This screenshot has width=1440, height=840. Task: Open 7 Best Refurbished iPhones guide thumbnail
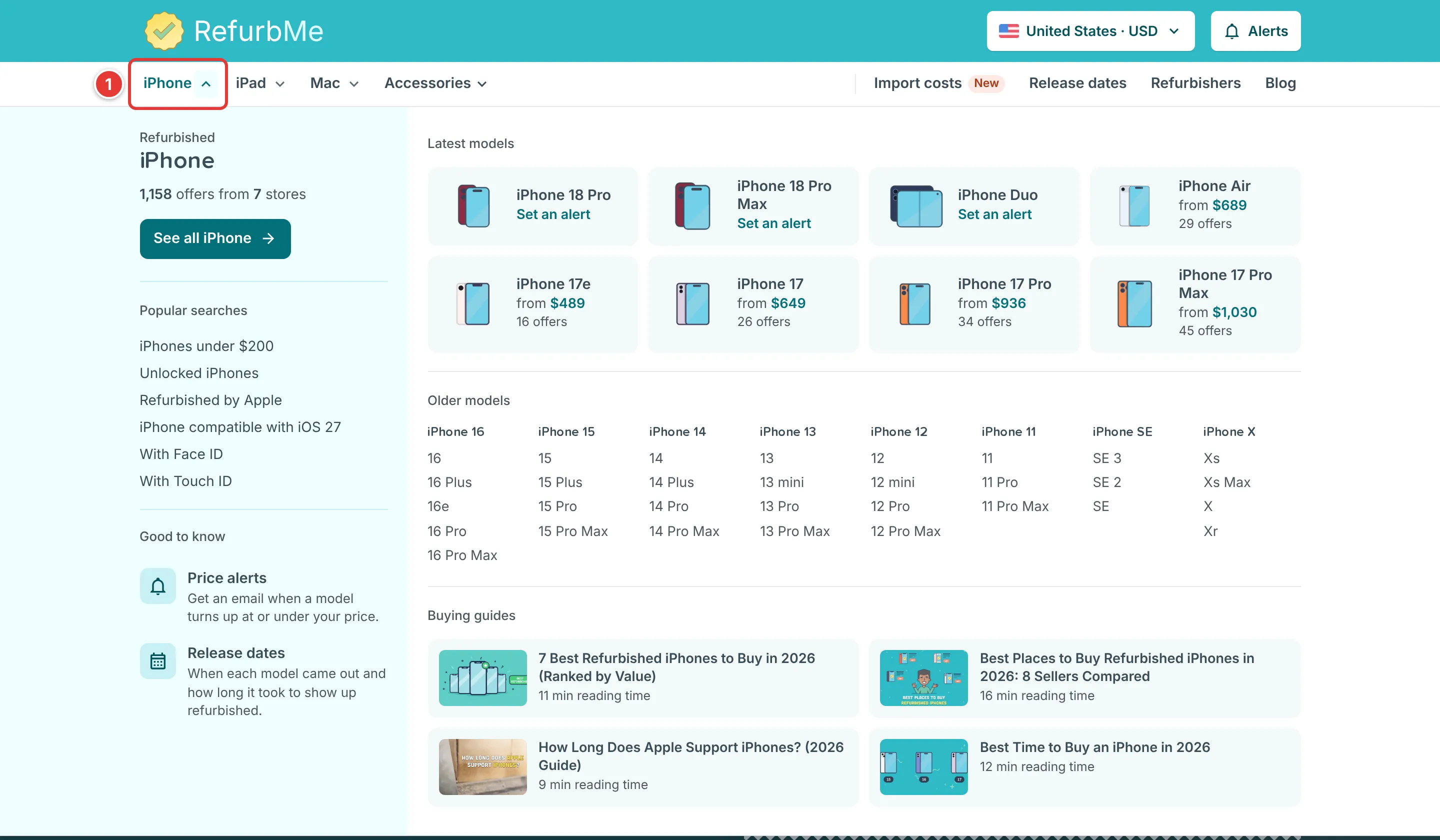[482, 677]
